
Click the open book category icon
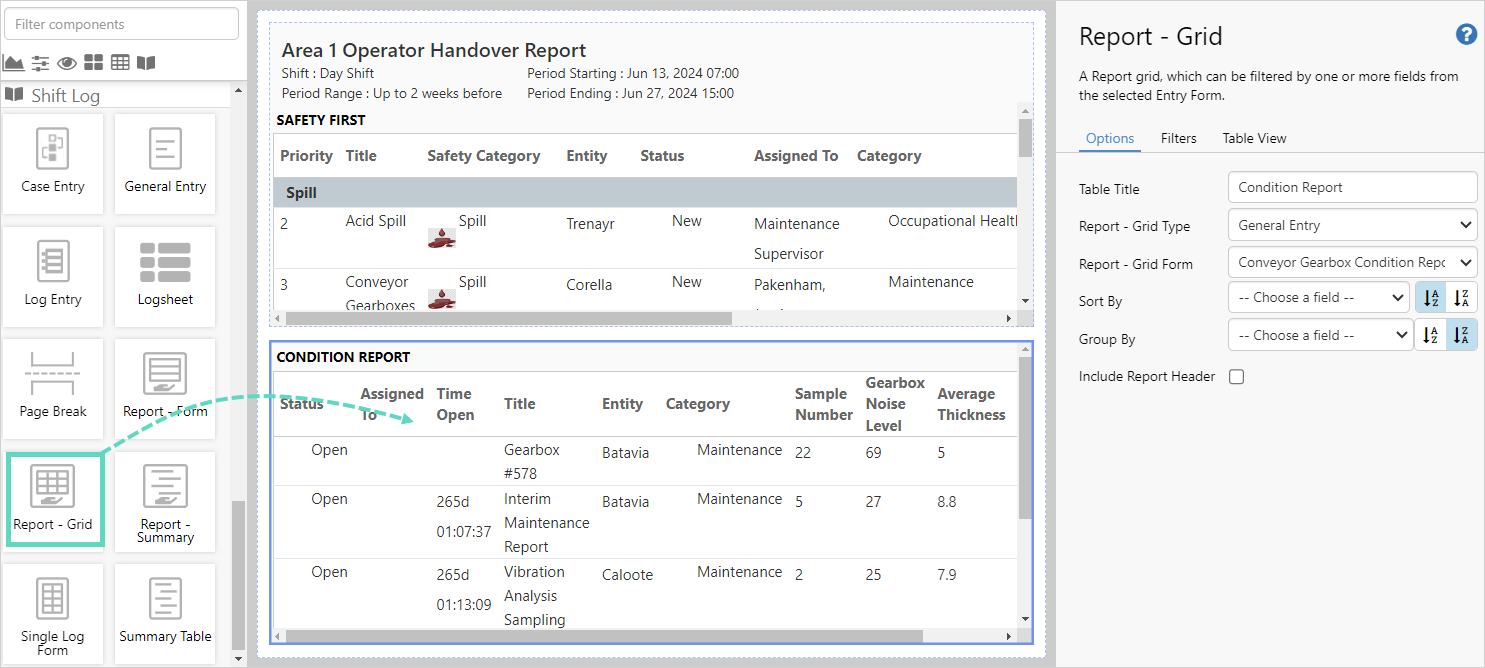146,63
